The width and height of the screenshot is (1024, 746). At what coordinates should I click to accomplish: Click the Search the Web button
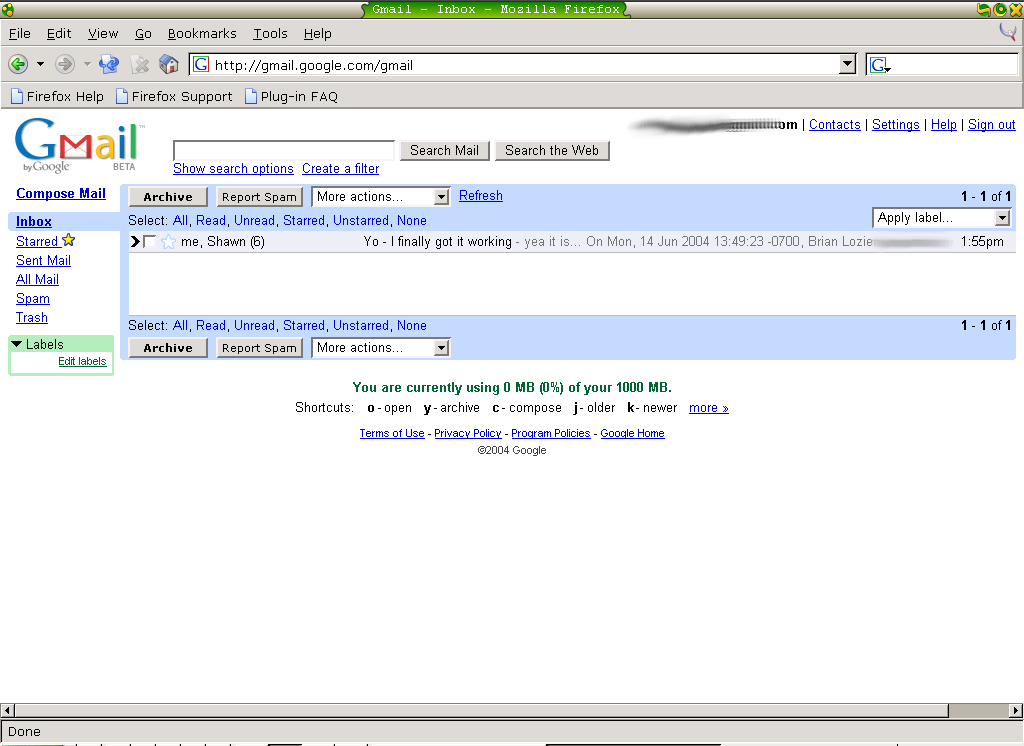tap(552, 150)
